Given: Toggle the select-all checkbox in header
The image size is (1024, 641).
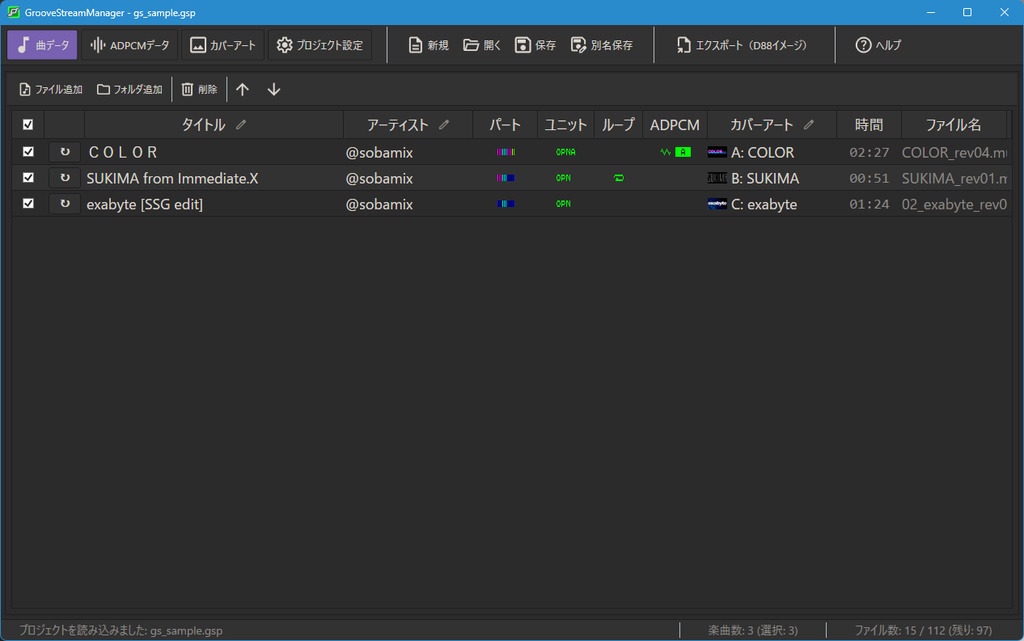Looking at the screenshot, I should (x=28, y=125).
